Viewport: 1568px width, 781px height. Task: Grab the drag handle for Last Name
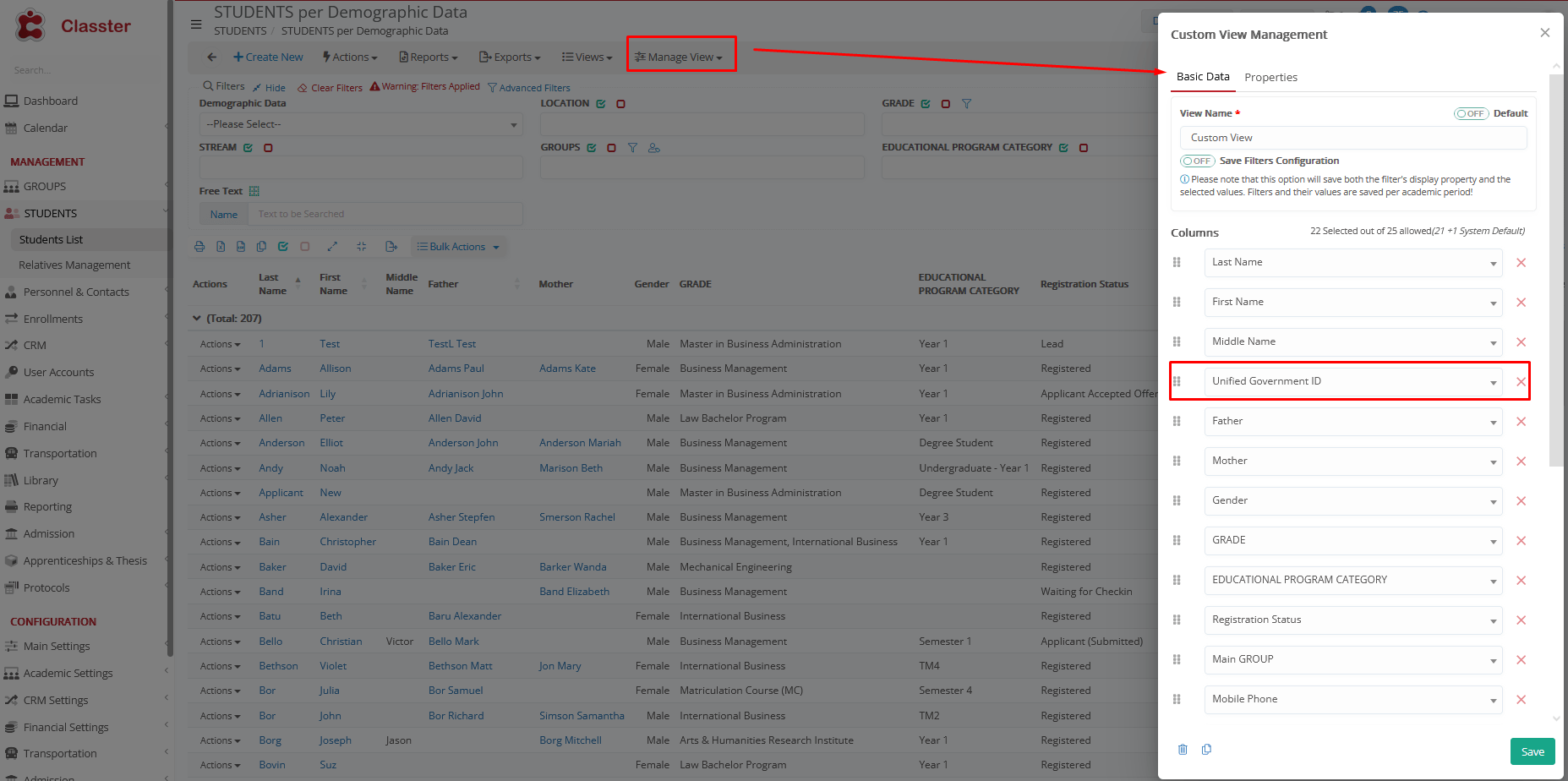(x=1177, y=263)
